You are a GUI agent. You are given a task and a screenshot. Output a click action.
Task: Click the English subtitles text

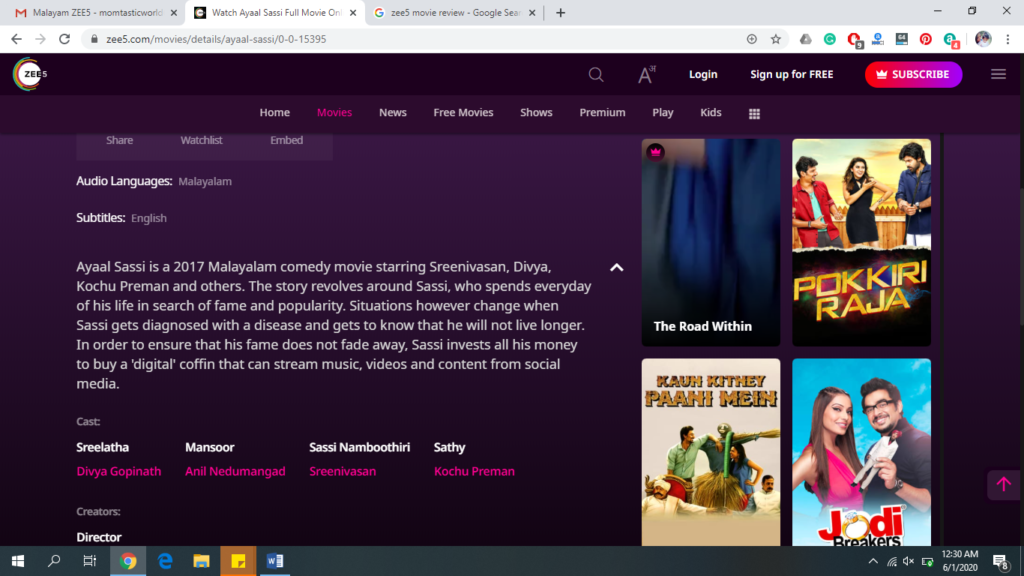pos(149,218)
